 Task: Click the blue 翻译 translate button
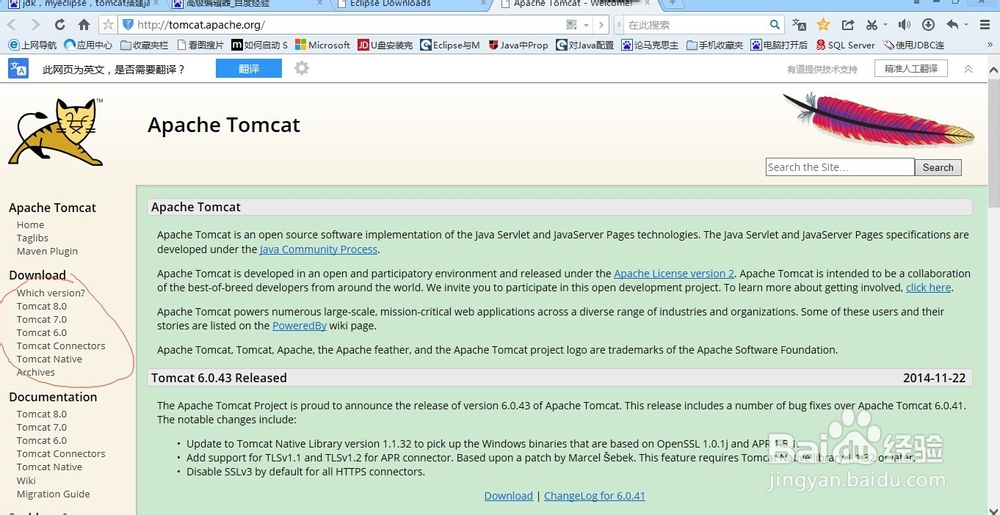coord(249,69)
